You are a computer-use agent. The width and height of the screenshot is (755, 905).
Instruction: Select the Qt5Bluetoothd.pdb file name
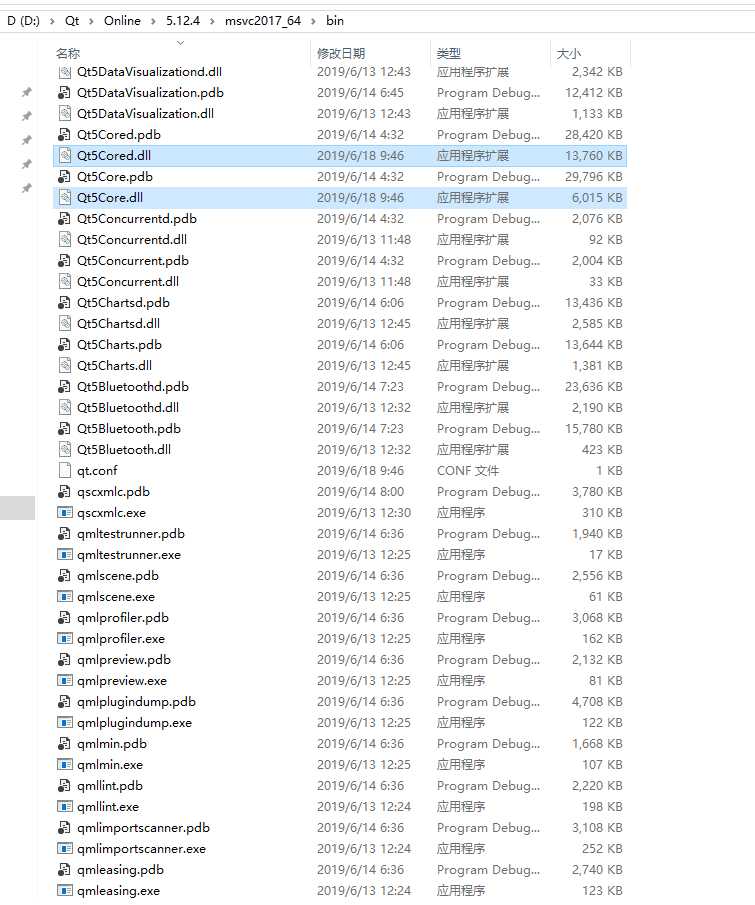(x=133, y=387)
